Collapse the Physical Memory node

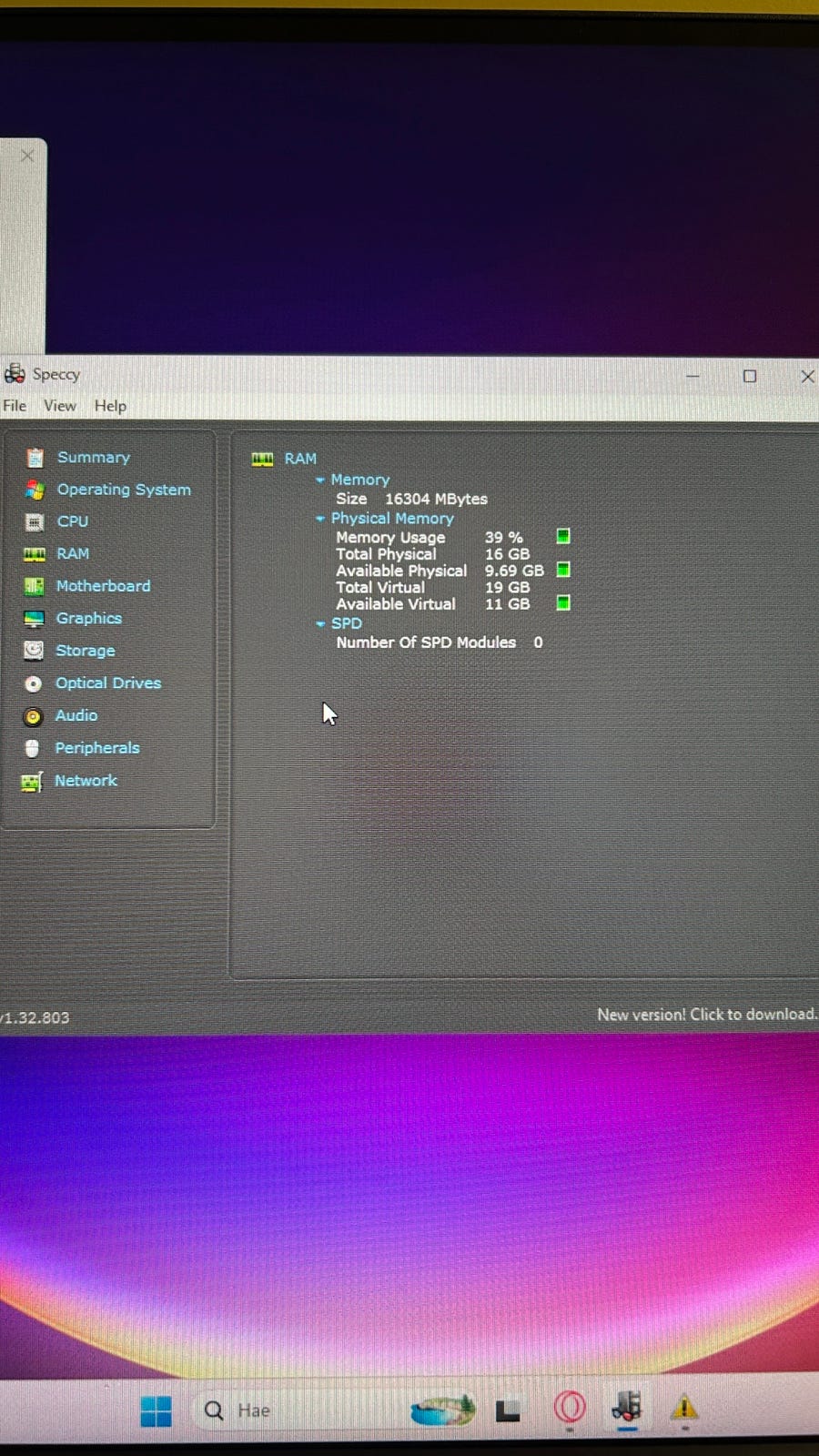pyautogui.click(x=320, y=519)
